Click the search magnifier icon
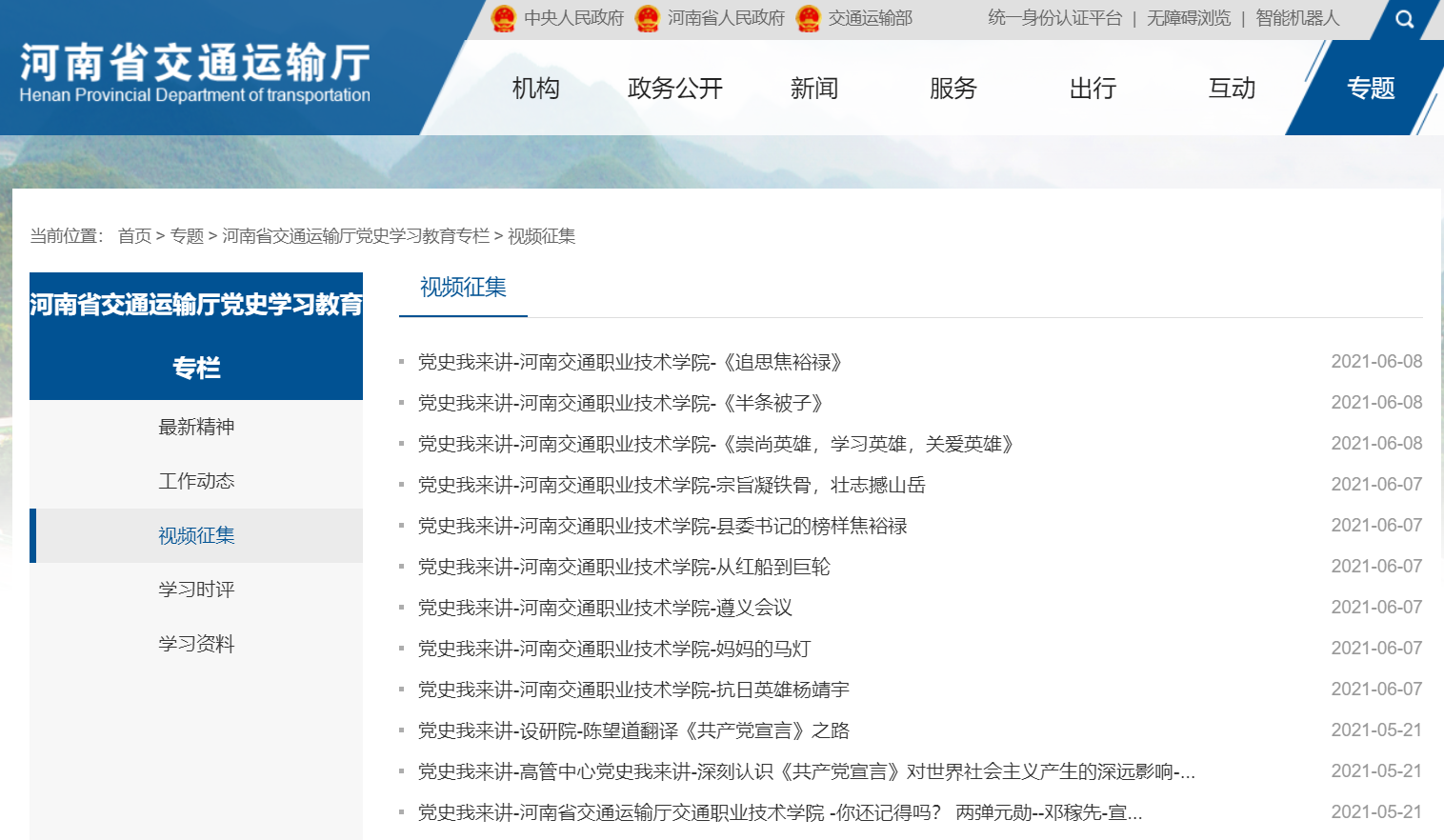This screenshot has height=840, width=1444. 1404,19
